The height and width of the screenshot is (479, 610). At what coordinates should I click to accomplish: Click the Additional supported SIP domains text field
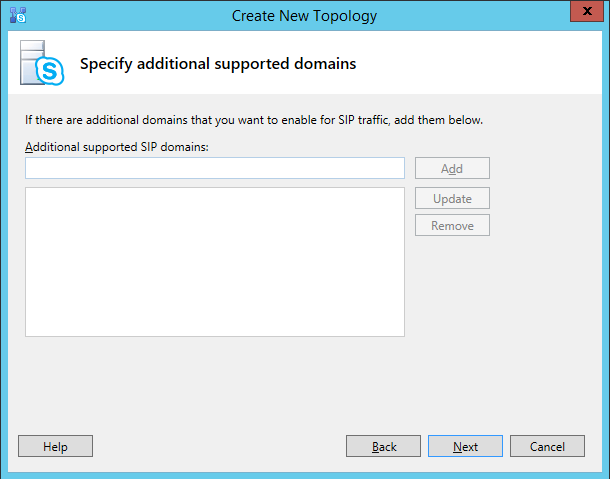pos(214,168)
